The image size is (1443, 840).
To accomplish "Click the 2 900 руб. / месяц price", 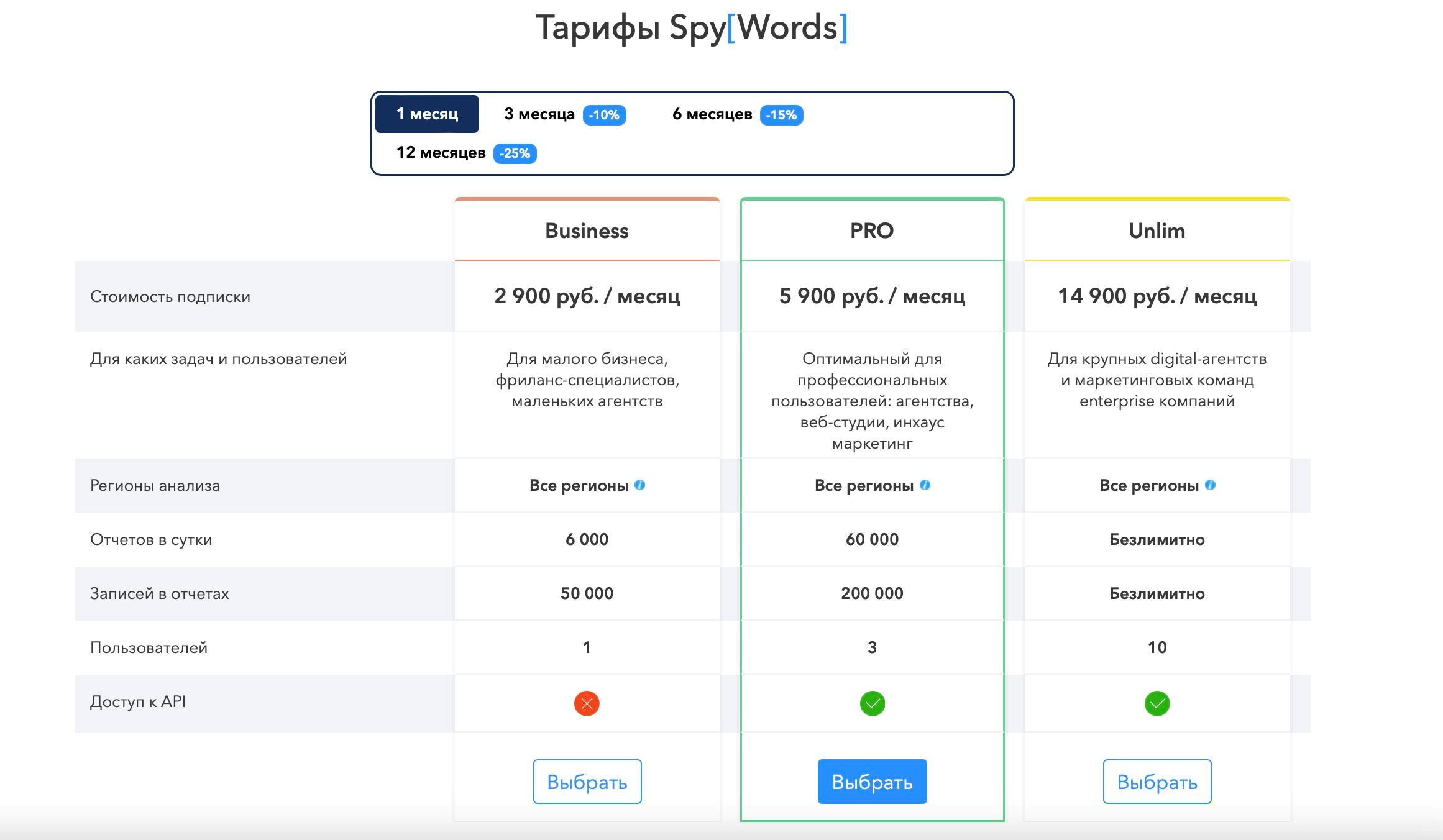I will 587,296.
